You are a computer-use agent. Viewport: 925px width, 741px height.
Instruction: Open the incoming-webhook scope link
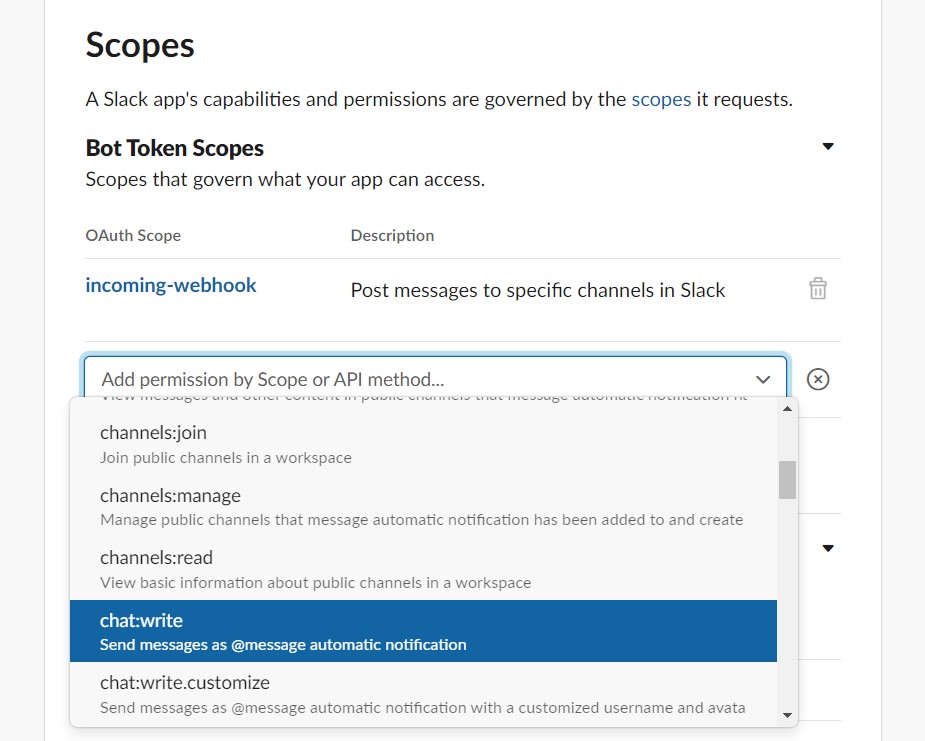point(171,285)
